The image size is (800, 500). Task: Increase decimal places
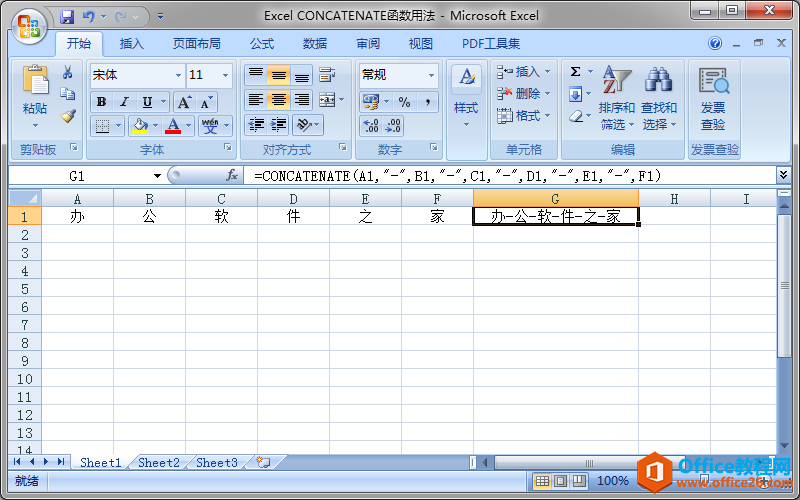[371, 126]
